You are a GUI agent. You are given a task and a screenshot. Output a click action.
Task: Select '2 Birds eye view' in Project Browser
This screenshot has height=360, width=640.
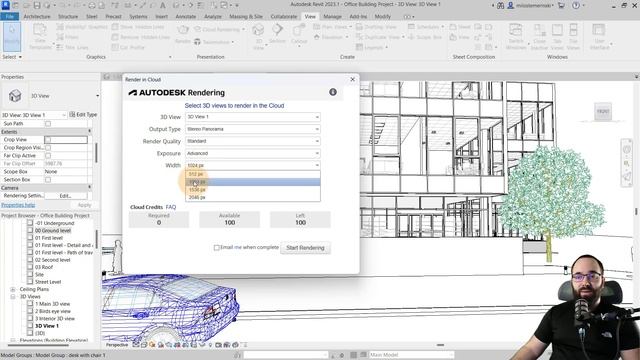[x=53, y=311]
